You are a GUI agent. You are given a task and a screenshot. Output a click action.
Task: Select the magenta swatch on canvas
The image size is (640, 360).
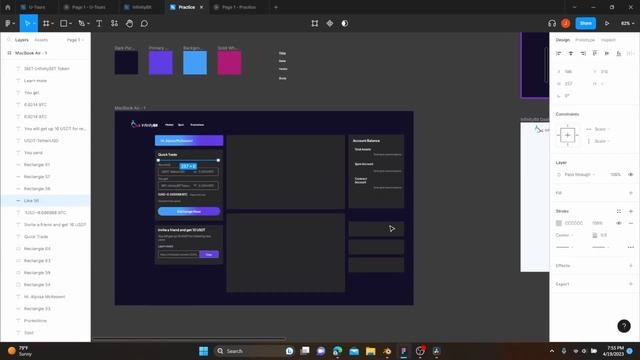(x=229, y=63)
